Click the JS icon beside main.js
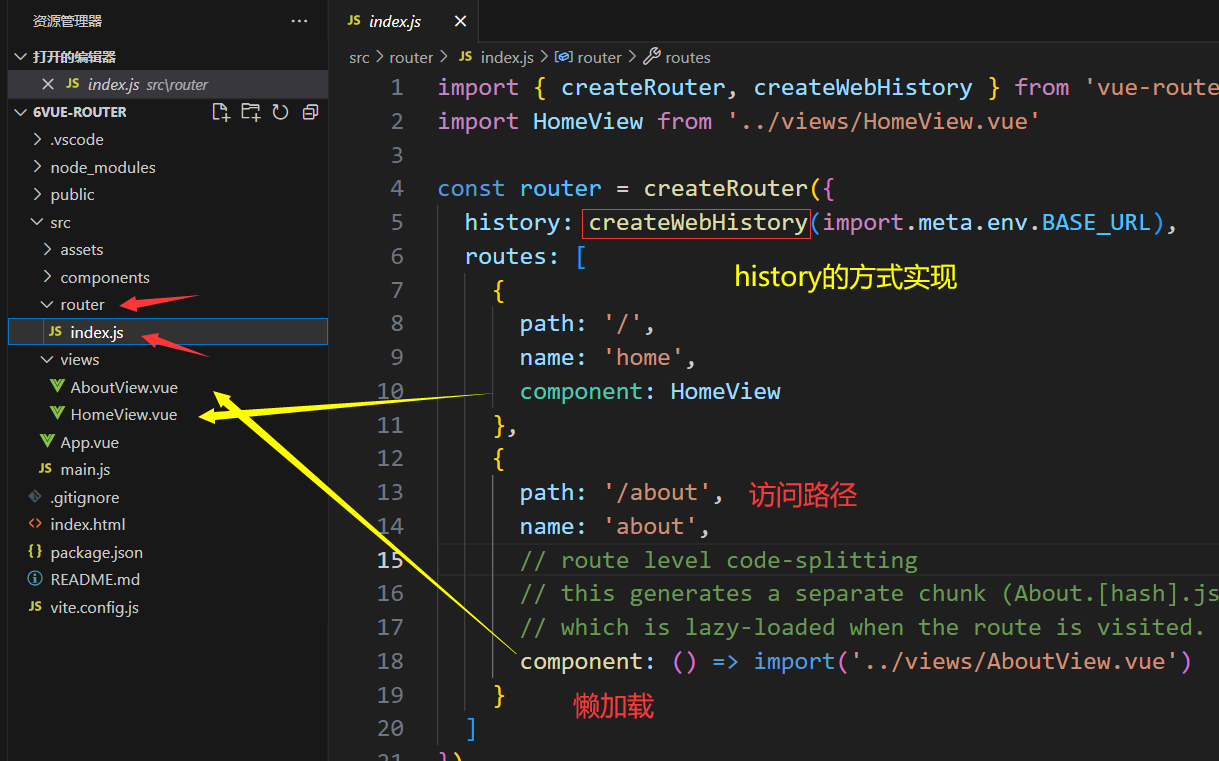Screen dimensions: 1219x761 pyautogui.click(x=45, y=469)
